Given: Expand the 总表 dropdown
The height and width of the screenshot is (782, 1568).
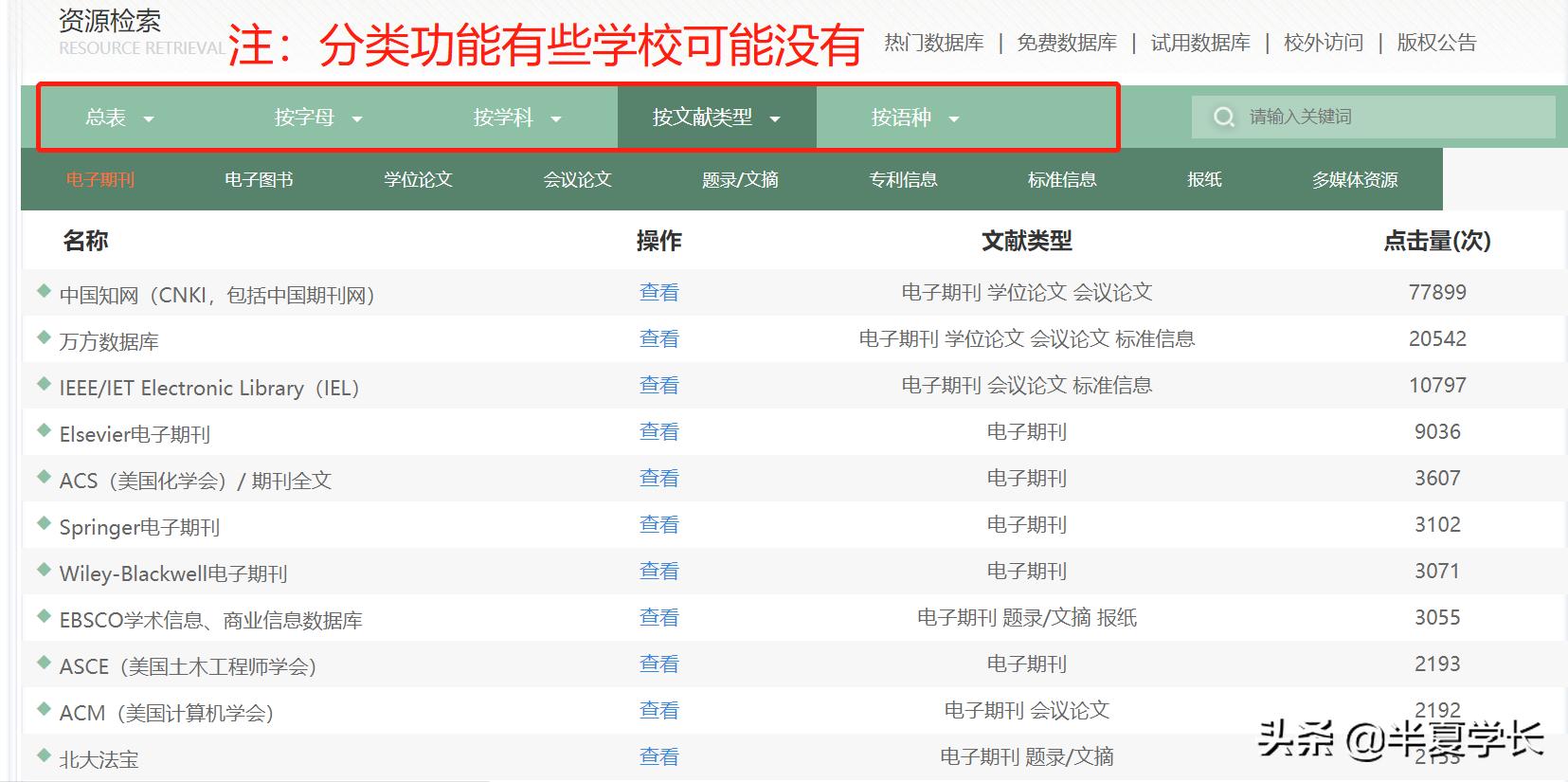Looking at the screenshot, I should tap(119, 118).
